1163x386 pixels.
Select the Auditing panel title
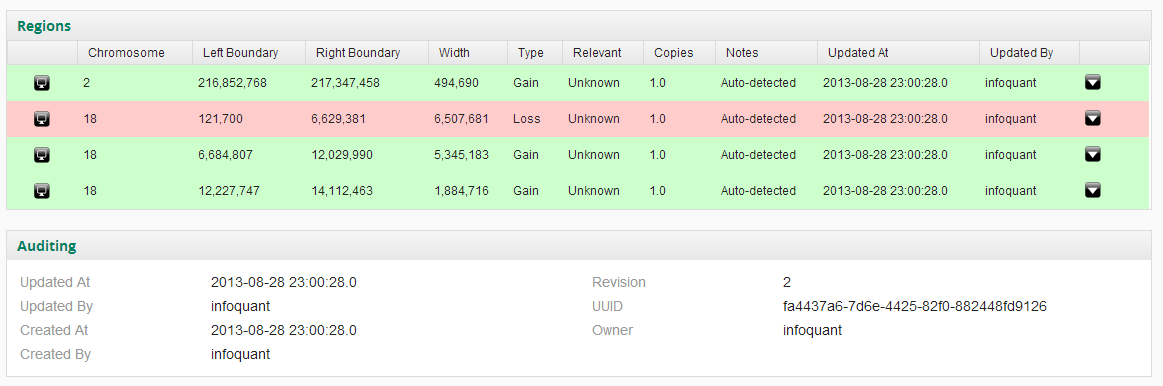click(x=46, y=246)
